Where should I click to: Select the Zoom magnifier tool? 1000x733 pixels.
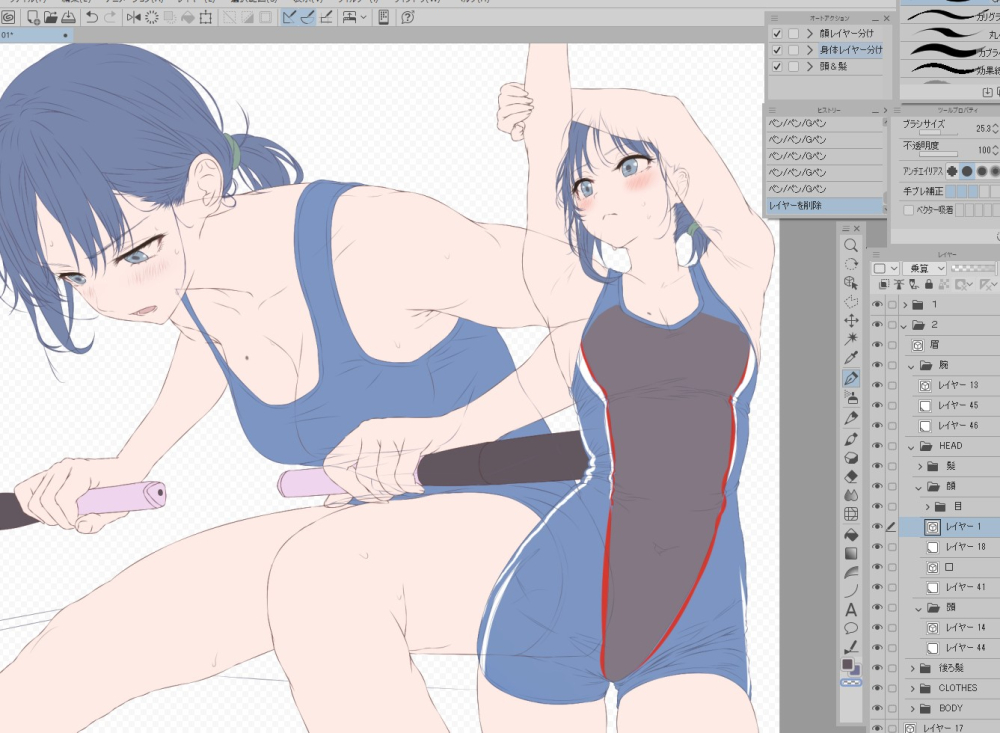851,245
